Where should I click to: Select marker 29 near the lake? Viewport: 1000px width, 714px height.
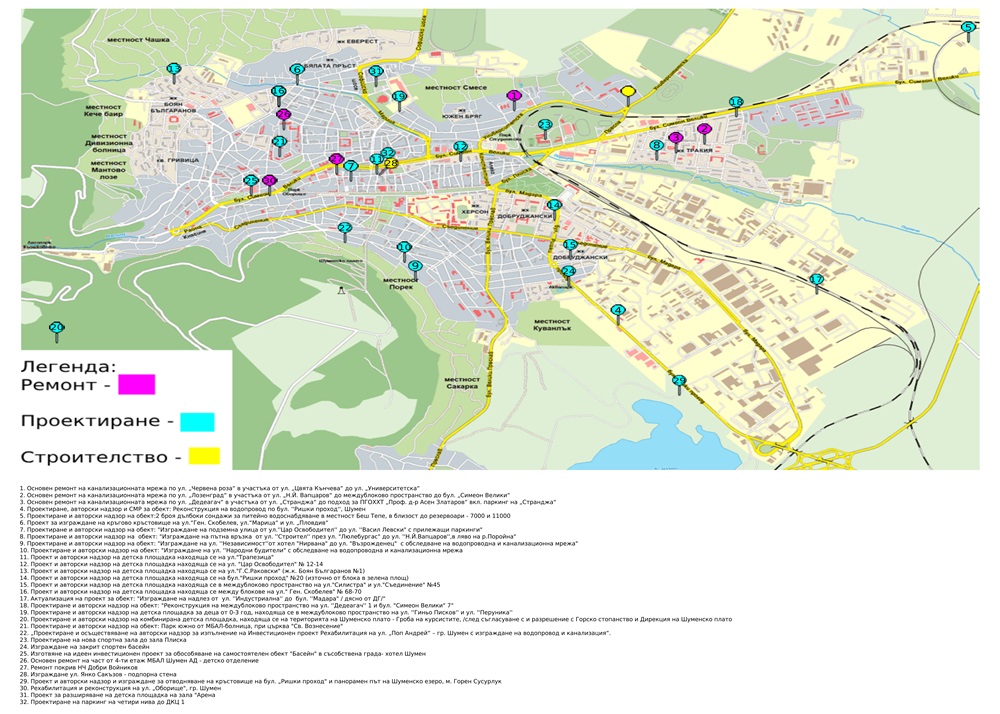coord(679,381)
